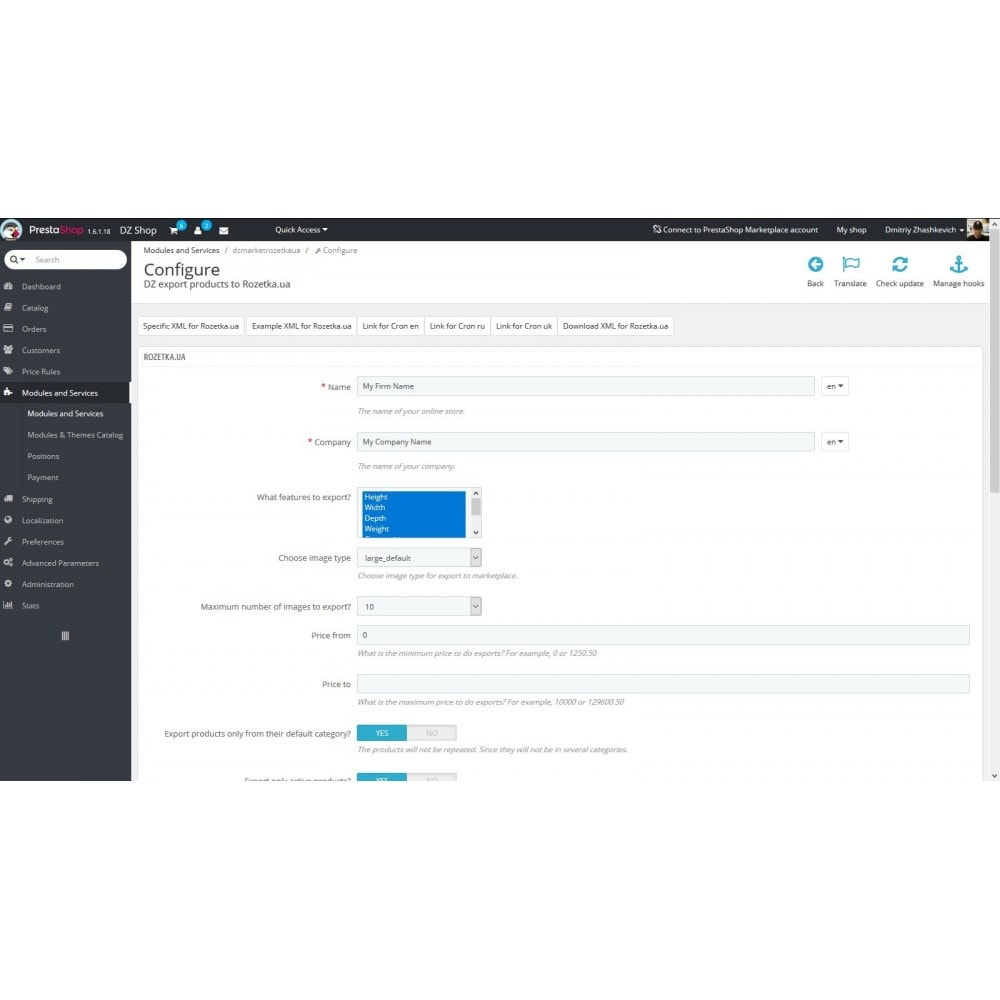The height and width of the screenshot is (1000, 1000).
Task: Open Stats in the sidebar
Action: tap(30, 606)
